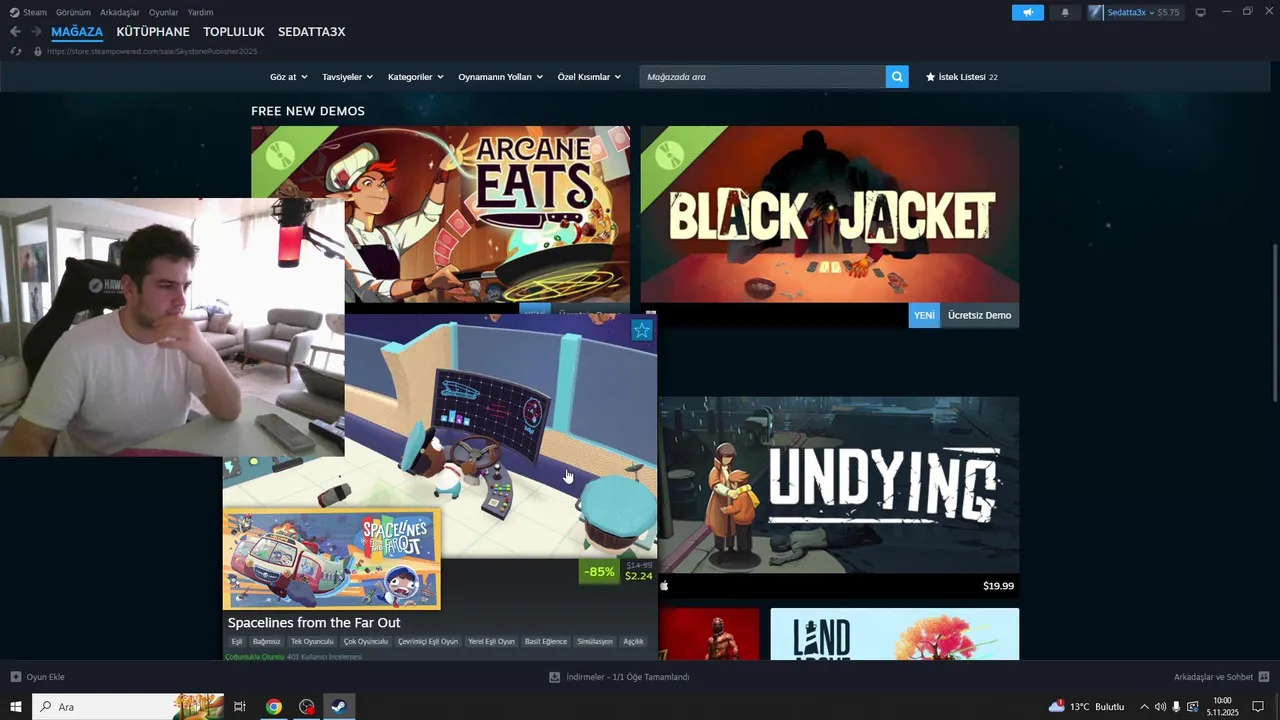Switch to Big Picture mode icon

pos(1200,12)
